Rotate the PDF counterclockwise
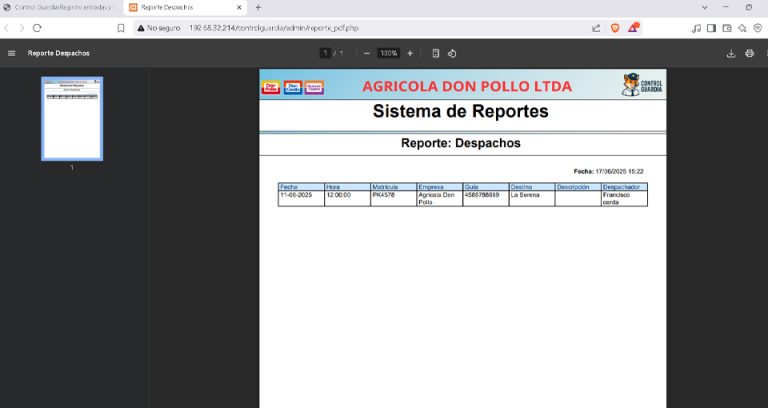 (452, 53)
